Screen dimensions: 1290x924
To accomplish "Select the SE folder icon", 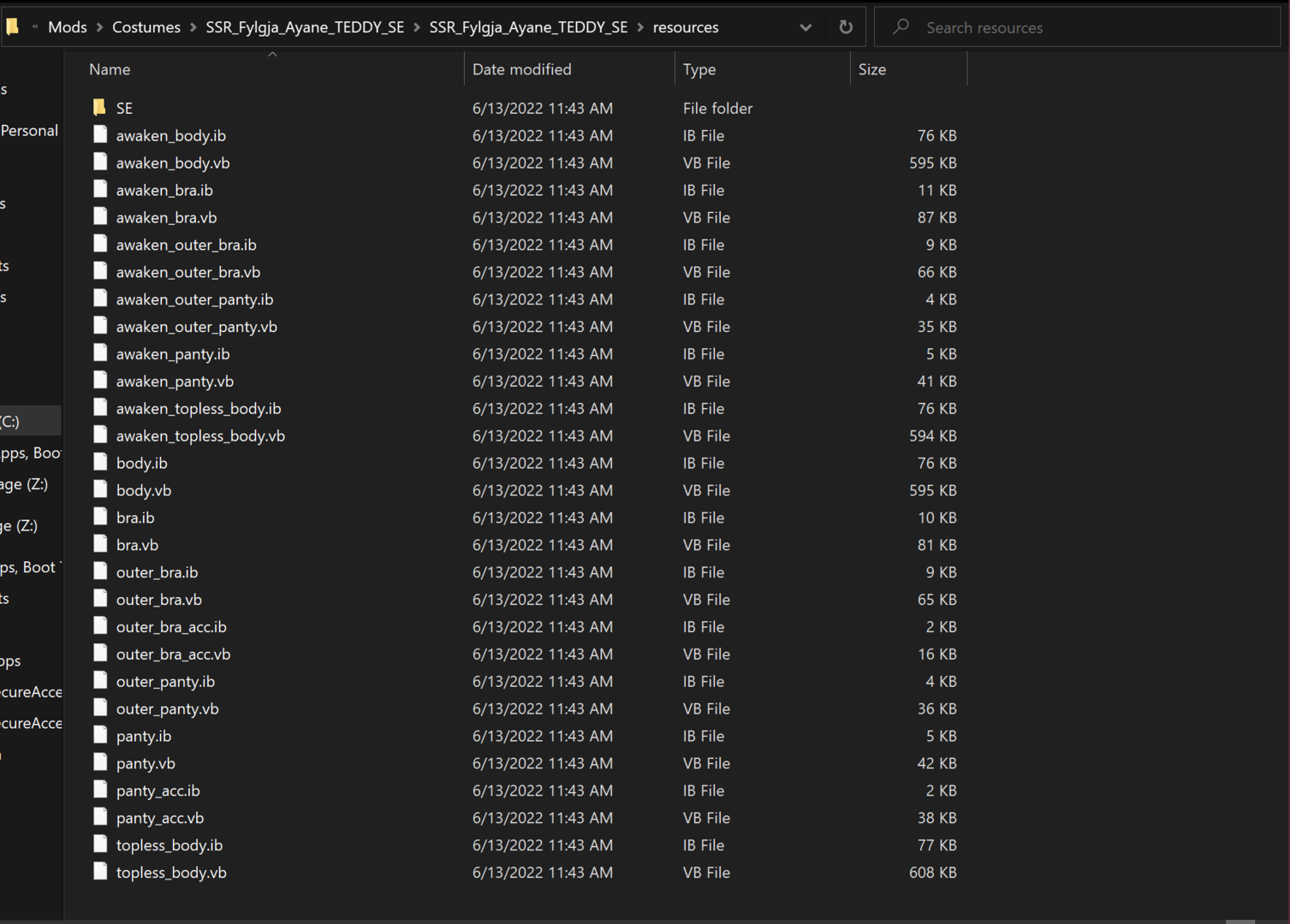I will (x=99, y=107).
